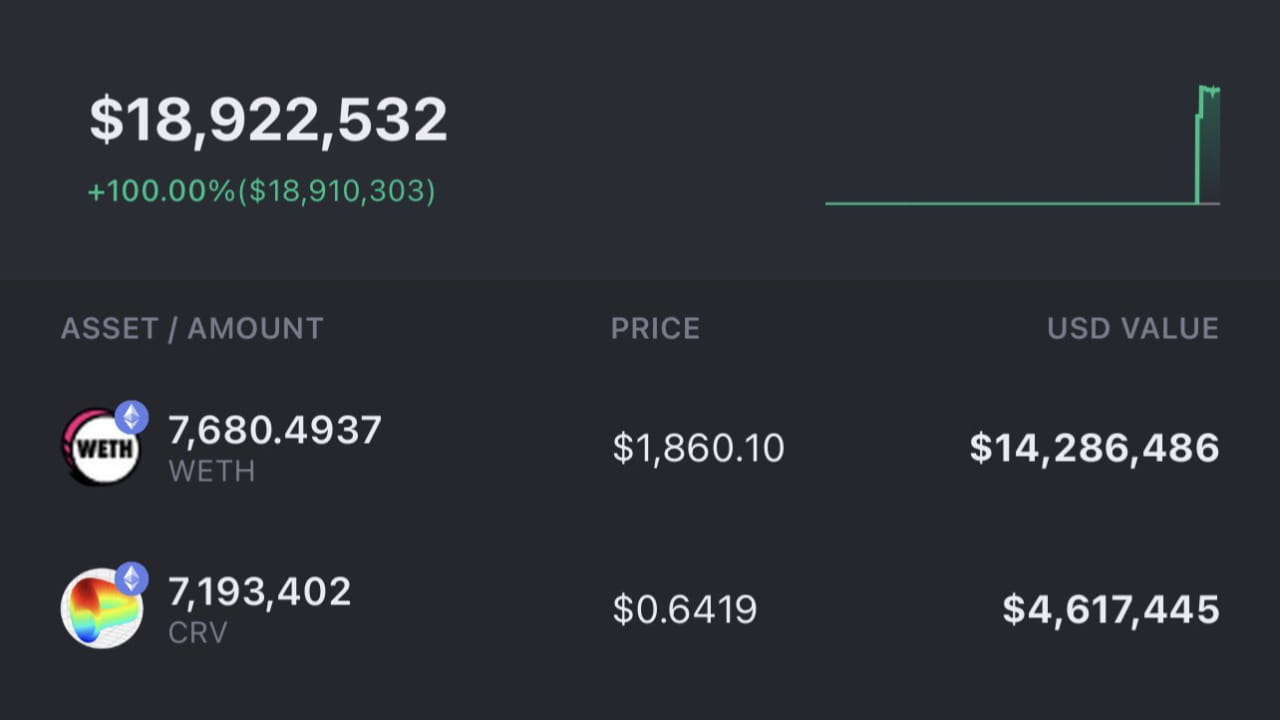Sort by the PRICE column header
This screenshot has width=1280, height=720.
655,328
